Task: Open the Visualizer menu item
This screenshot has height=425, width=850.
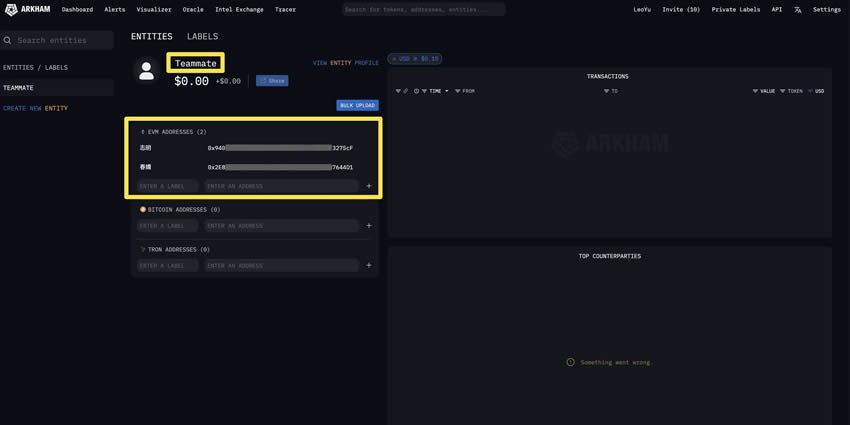Action: (154, 10)
